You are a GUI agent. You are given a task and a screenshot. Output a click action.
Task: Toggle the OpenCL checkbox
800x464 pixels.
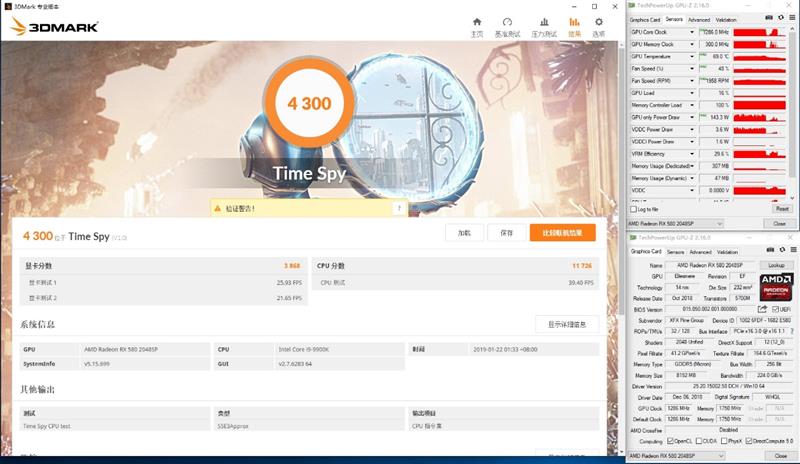pos(670,441)
